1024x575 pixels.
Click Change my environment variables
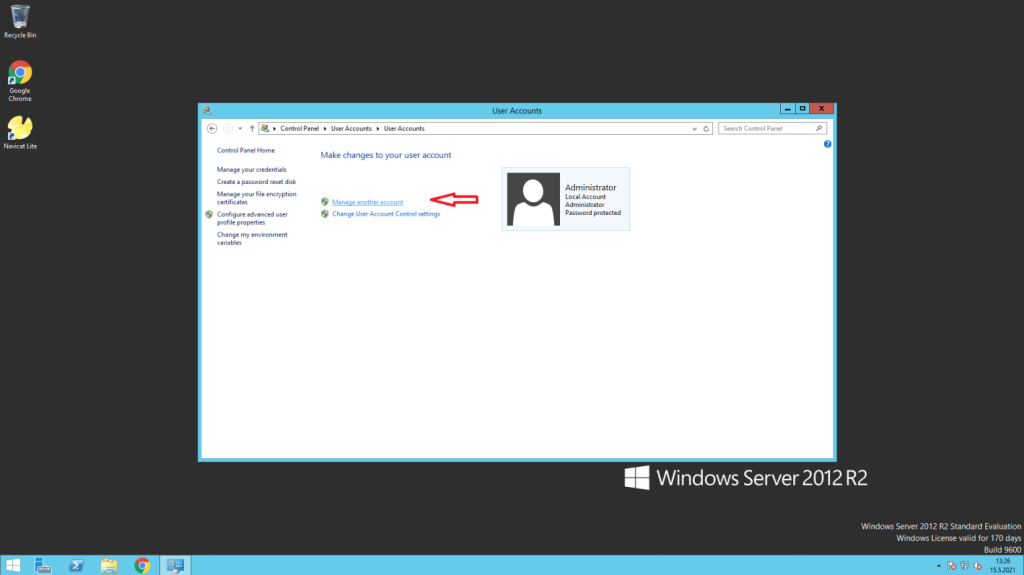point(252,238)
